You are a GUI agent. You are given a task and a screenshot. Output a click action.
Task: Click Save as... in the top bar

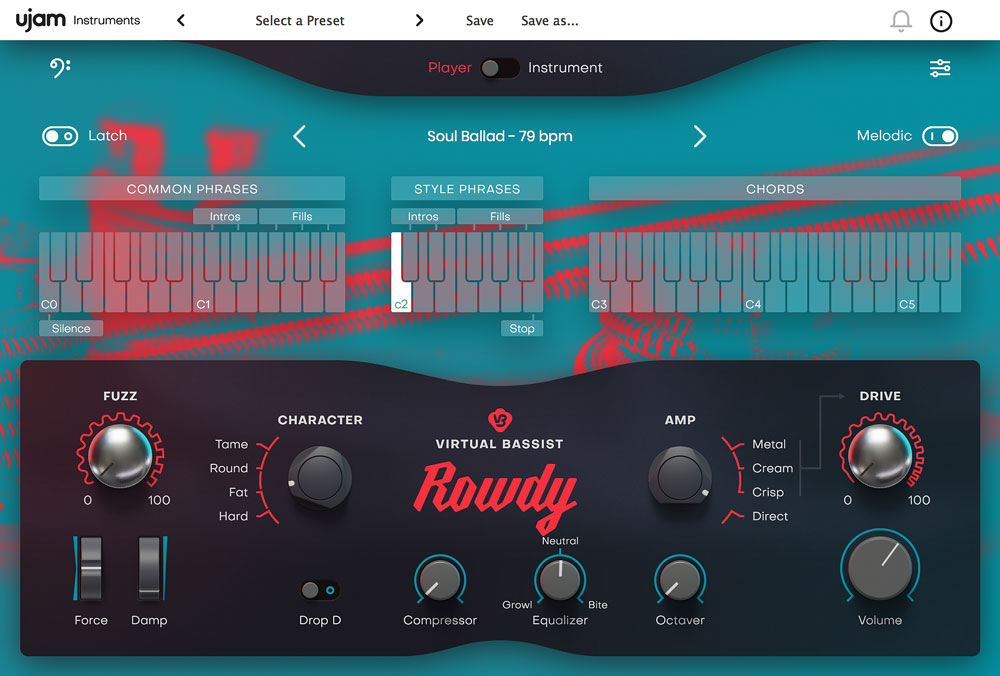tap(550, 20)
